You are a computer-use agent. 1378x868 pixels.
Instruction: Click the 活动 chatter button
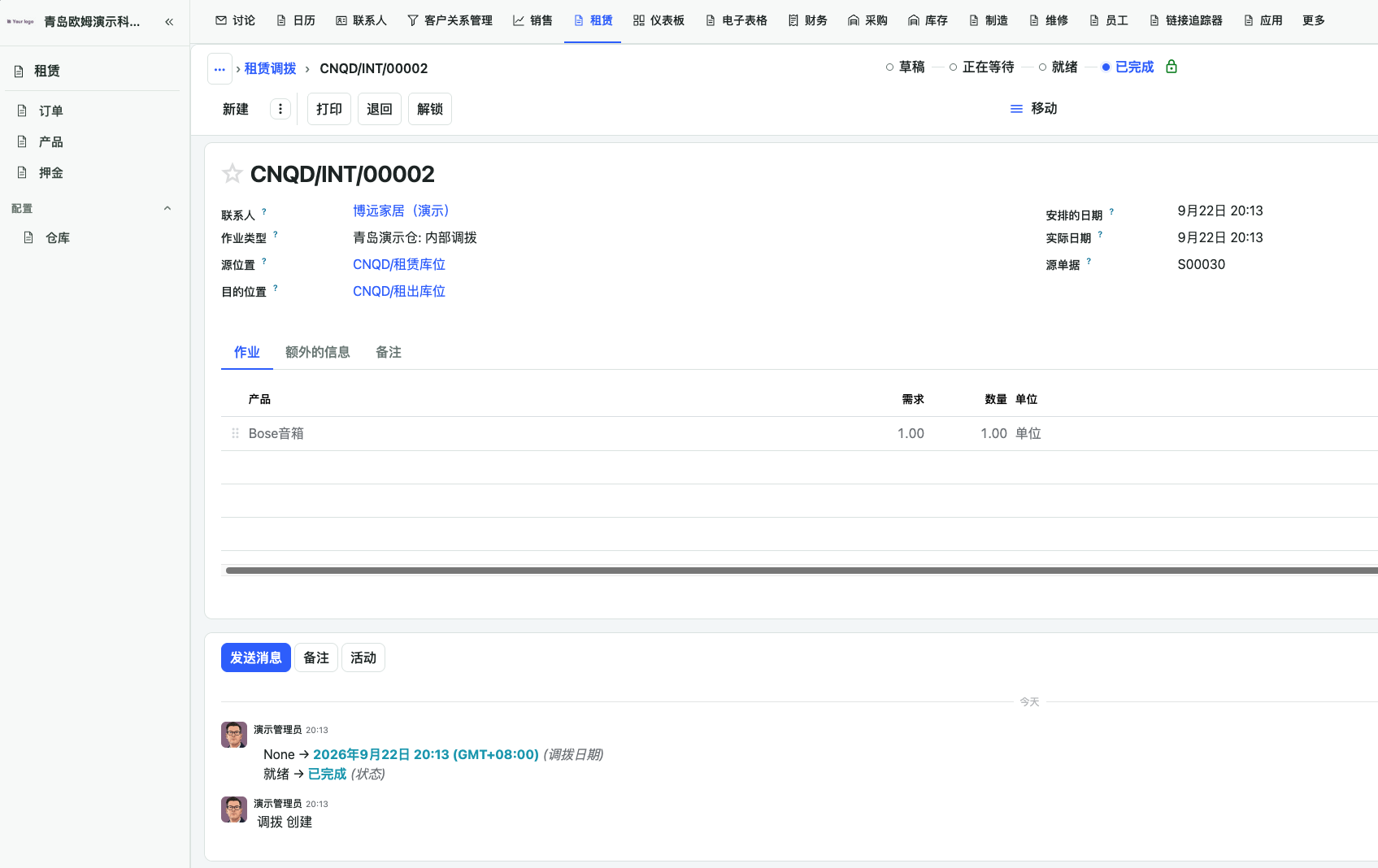[x=363, y=658]
